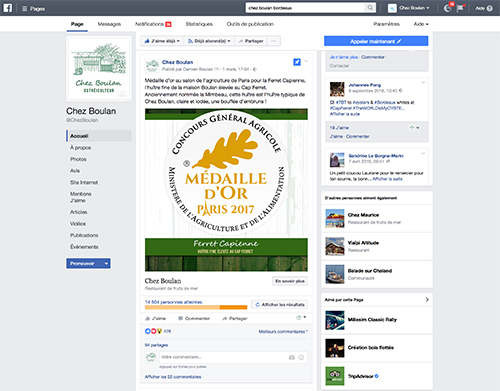This screenshot has height=391, width=500.
Task: Open Balade sur Chaland suggested page
Action: 377,274
